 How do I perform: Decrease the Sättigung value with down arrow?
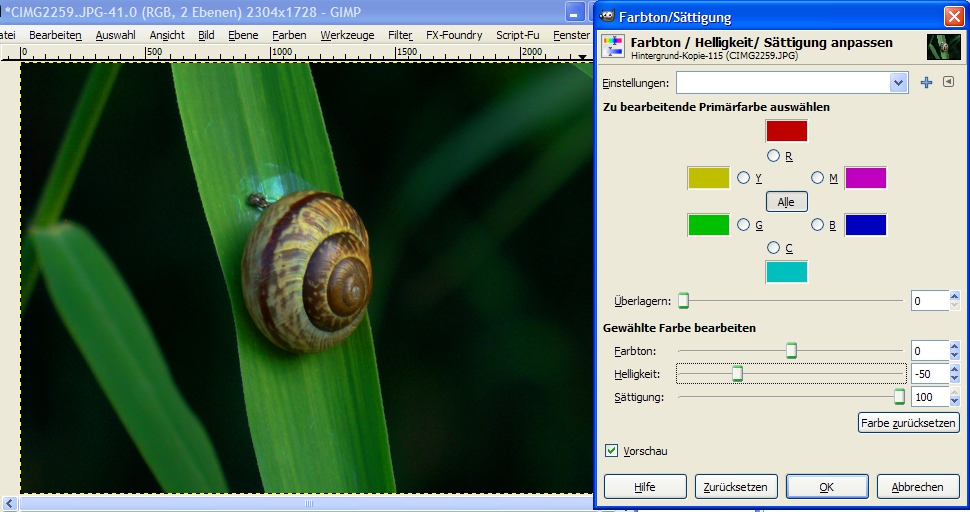[x=955, y=401]
